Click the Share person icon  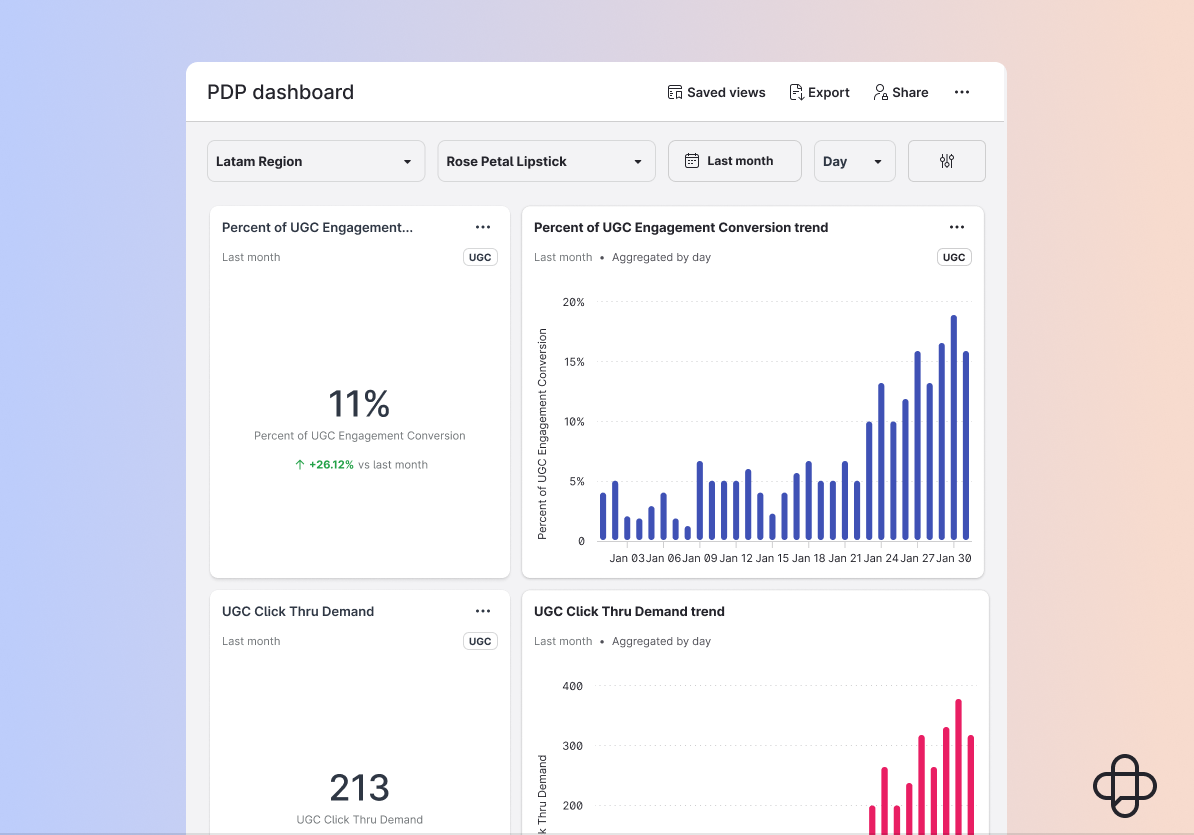(880, 92)
